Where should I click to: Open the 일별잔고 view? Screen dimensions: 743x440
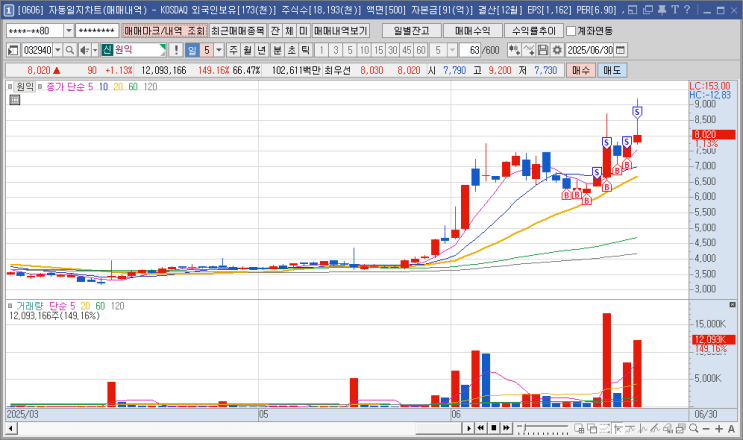[412, 31]
